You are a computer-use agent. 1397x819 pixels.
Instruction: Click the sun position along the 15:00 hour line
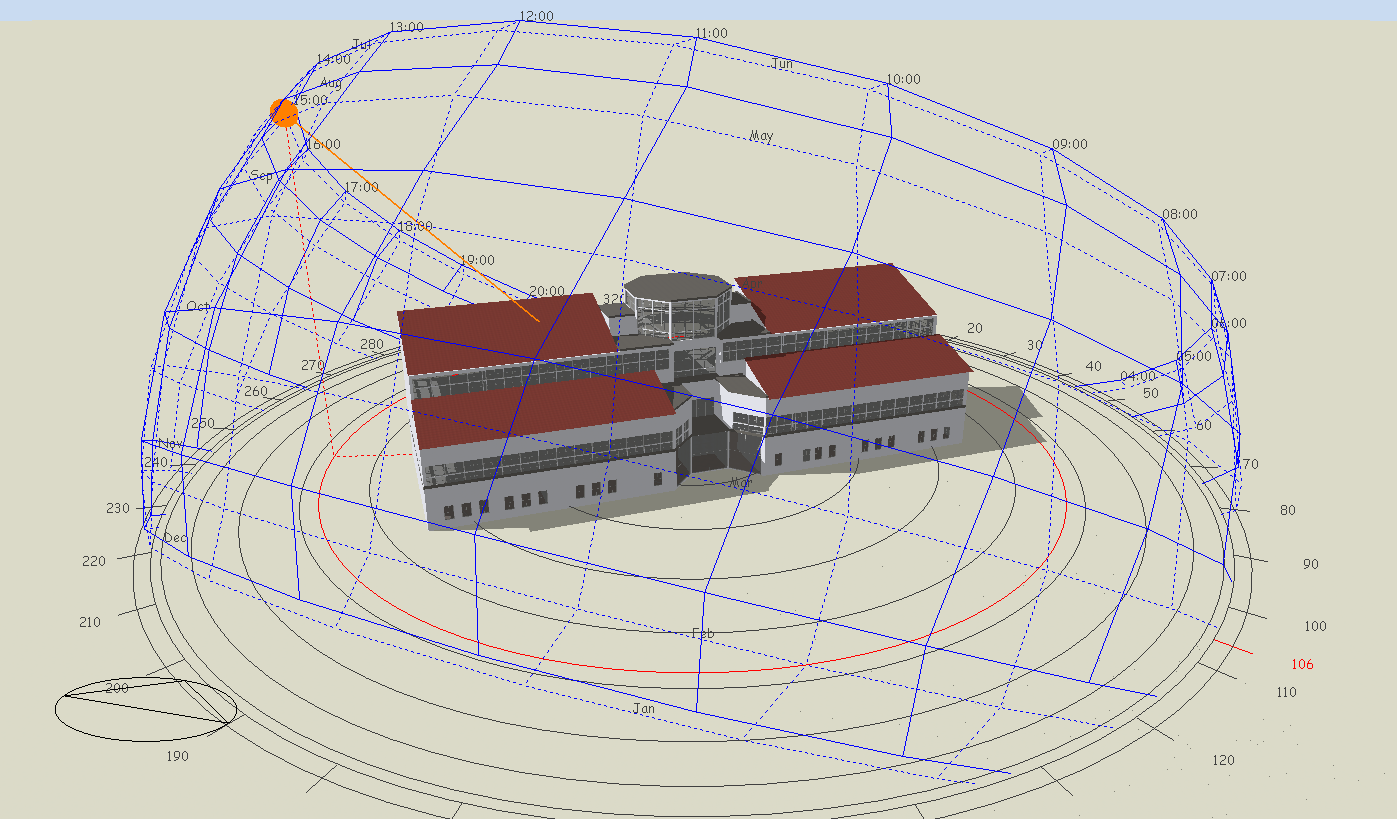tap(283, 112)
